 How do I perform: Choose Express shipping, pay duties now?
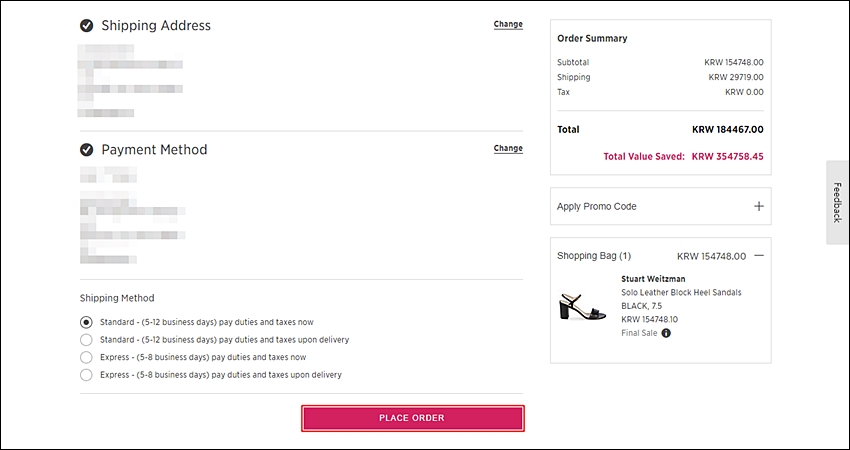pos(86,357)
